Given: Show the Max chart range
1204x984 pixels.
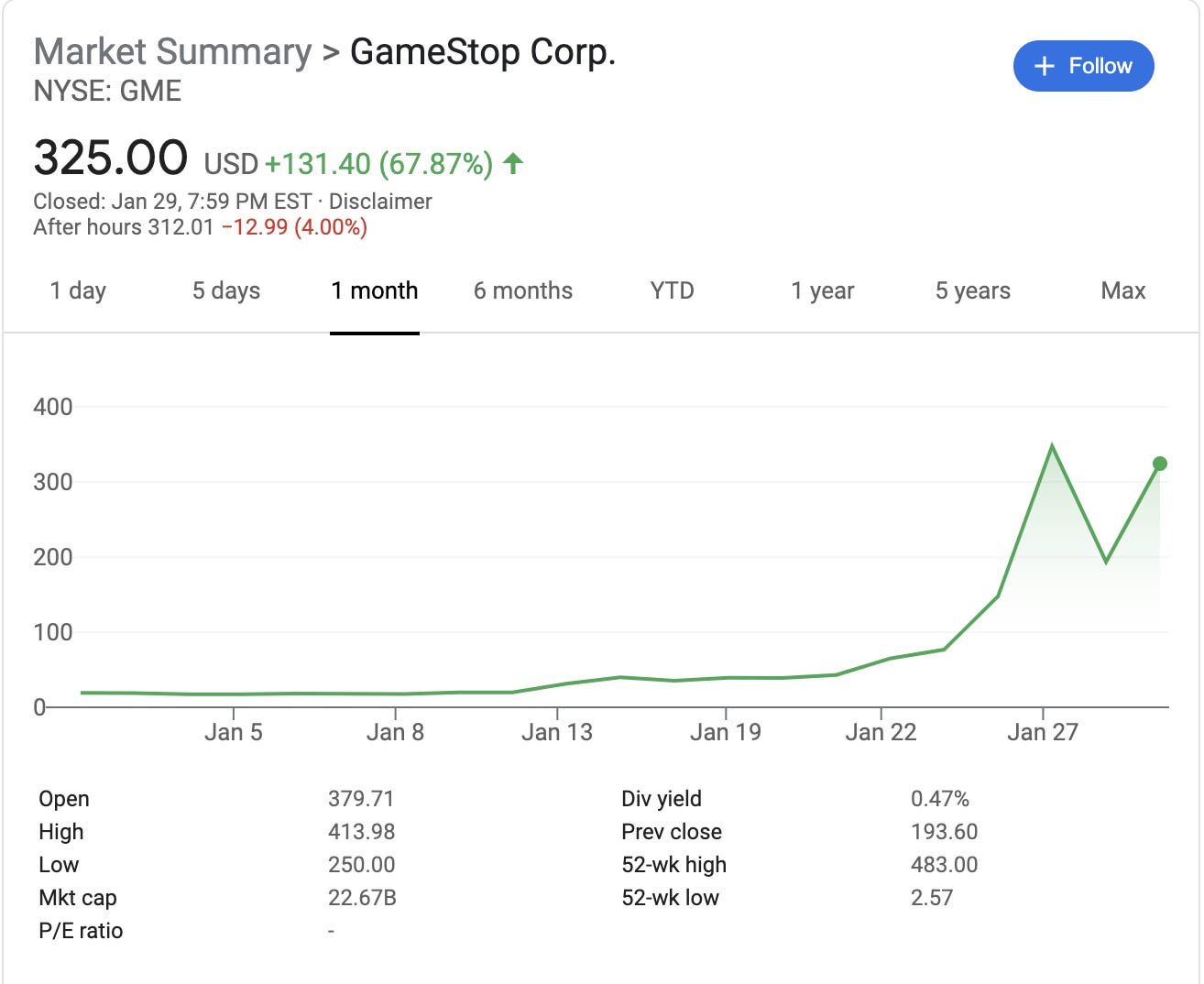Looking at the screenshot, I should [x=1123, y=290].
